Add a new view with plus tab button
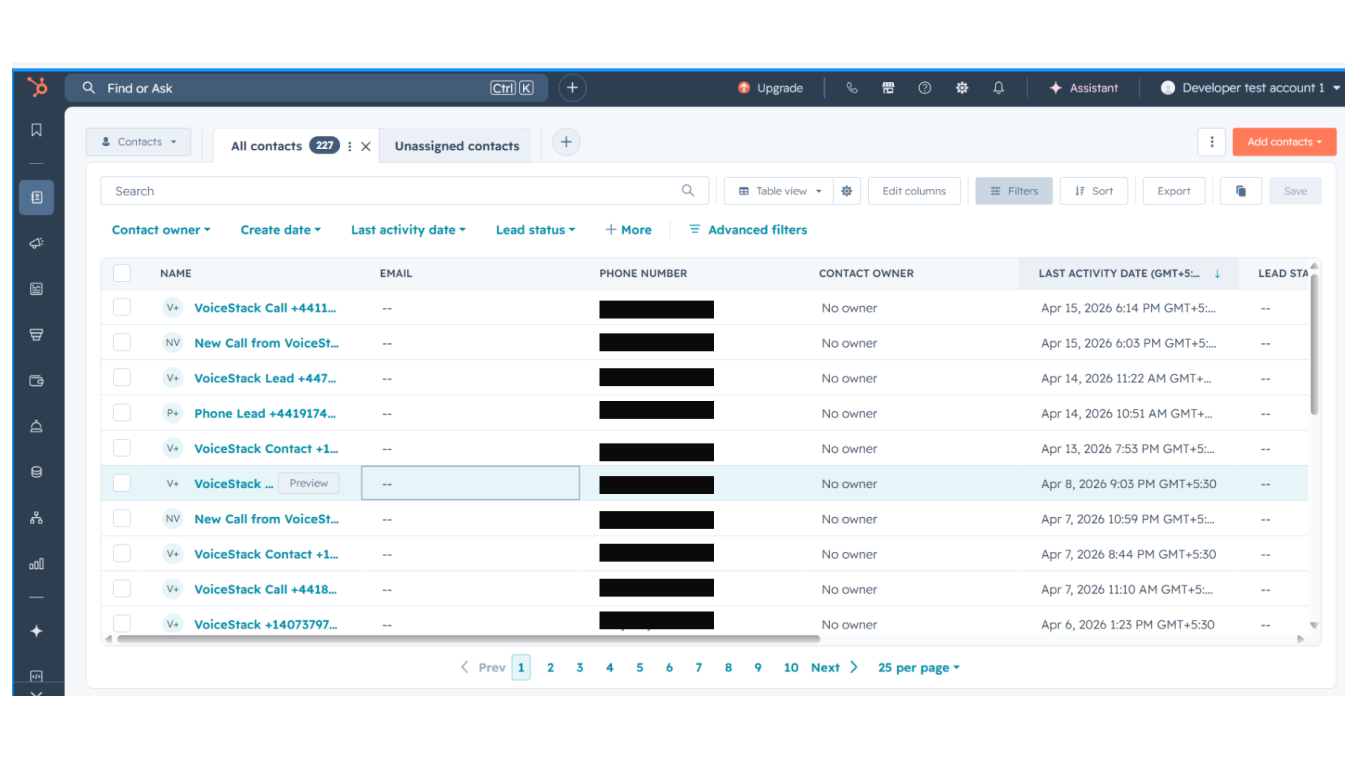This screenshot has width=1345, height=757. tap(566, 142)
